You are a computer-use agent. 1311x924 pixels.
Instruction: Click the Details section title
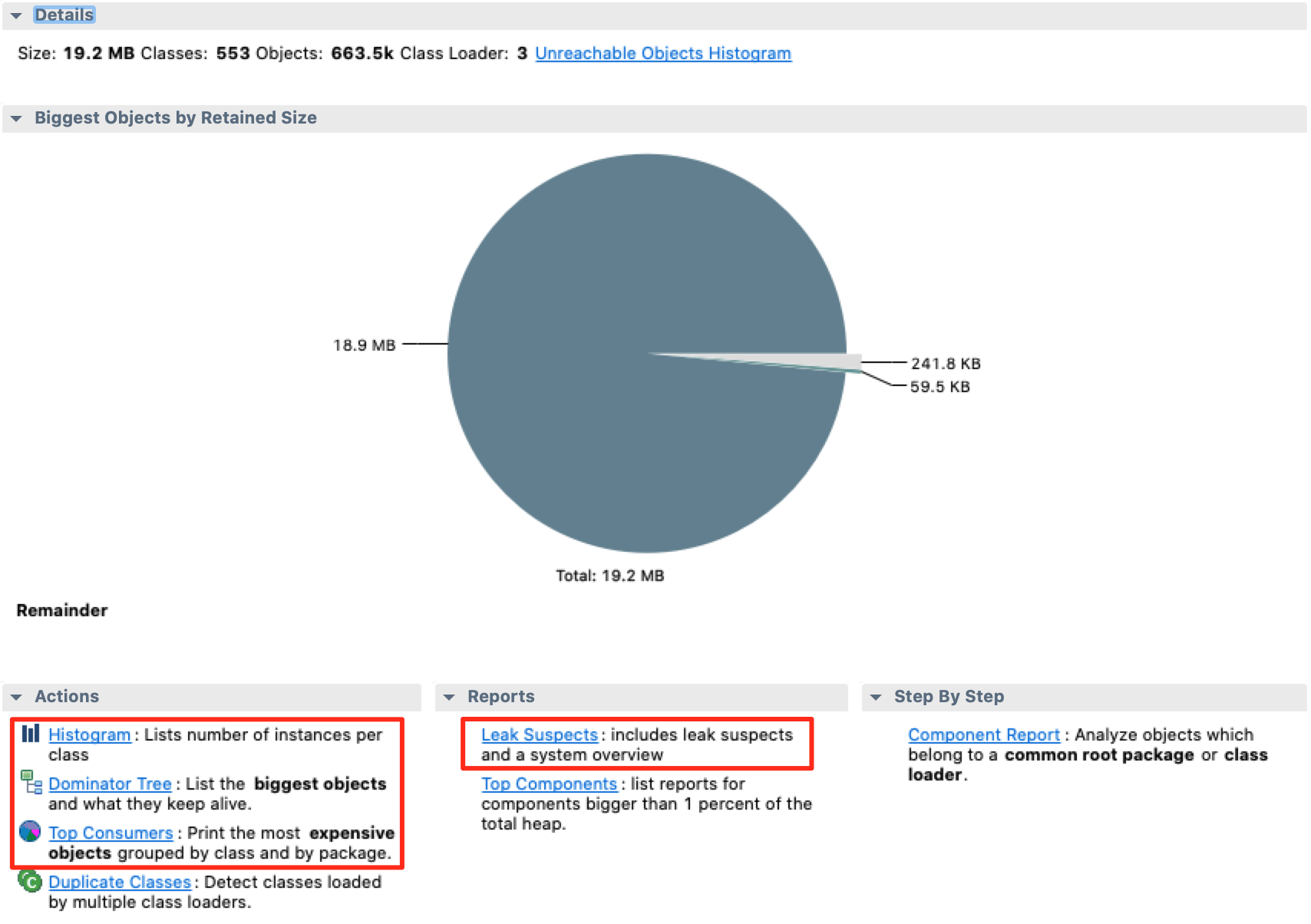click(x=64, y=15)
